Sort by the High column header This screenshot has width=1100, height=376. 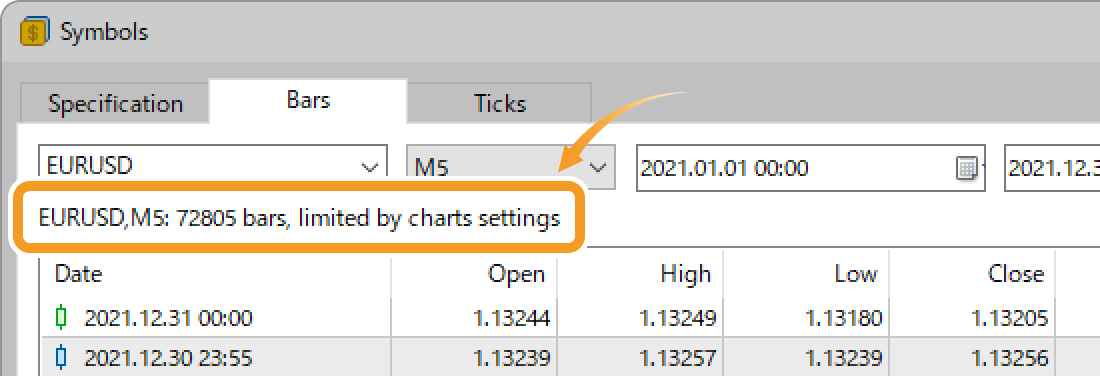(x=640, y=274)
